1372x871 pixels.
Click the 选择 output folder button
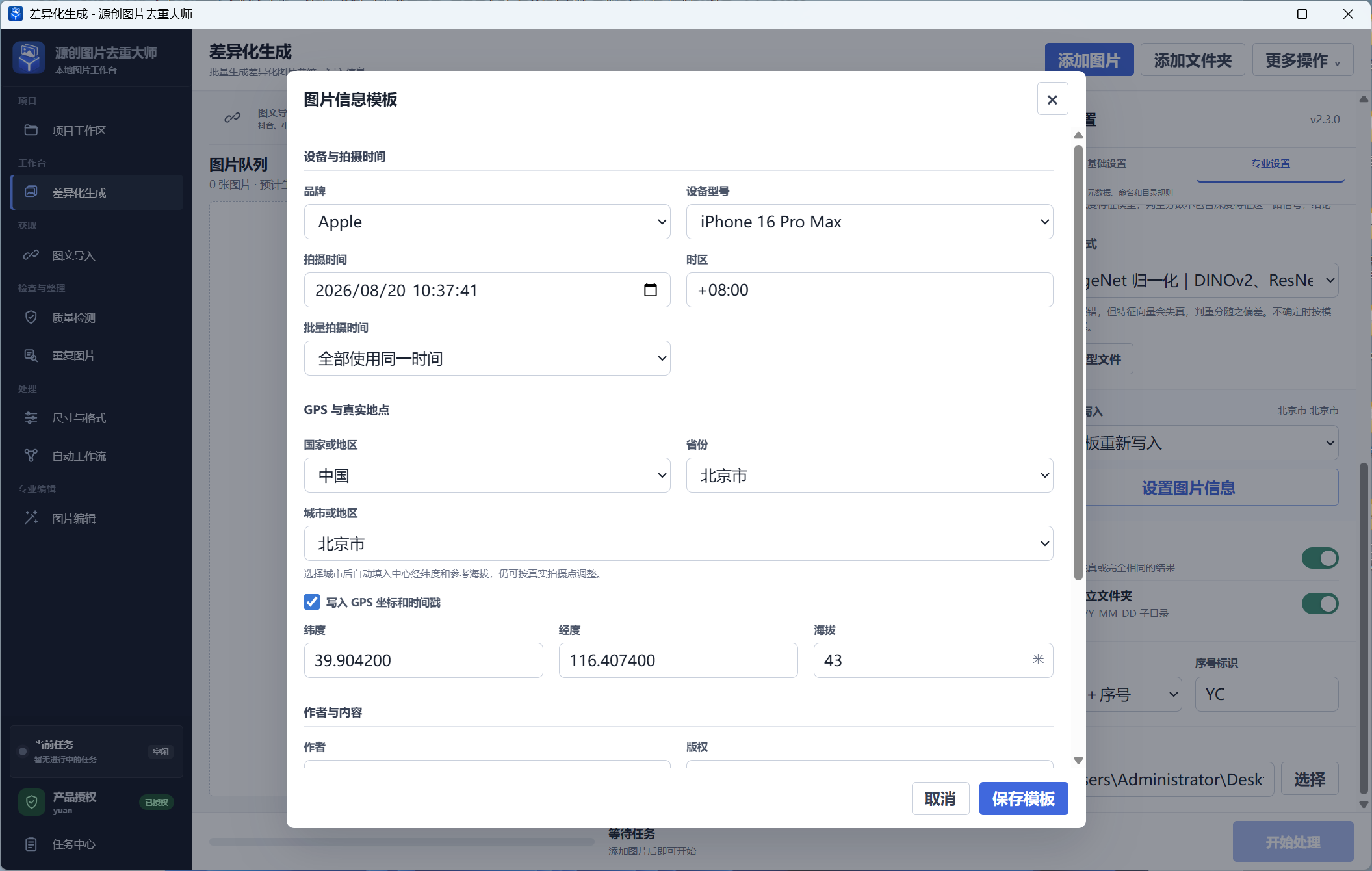coord(1309,779)
